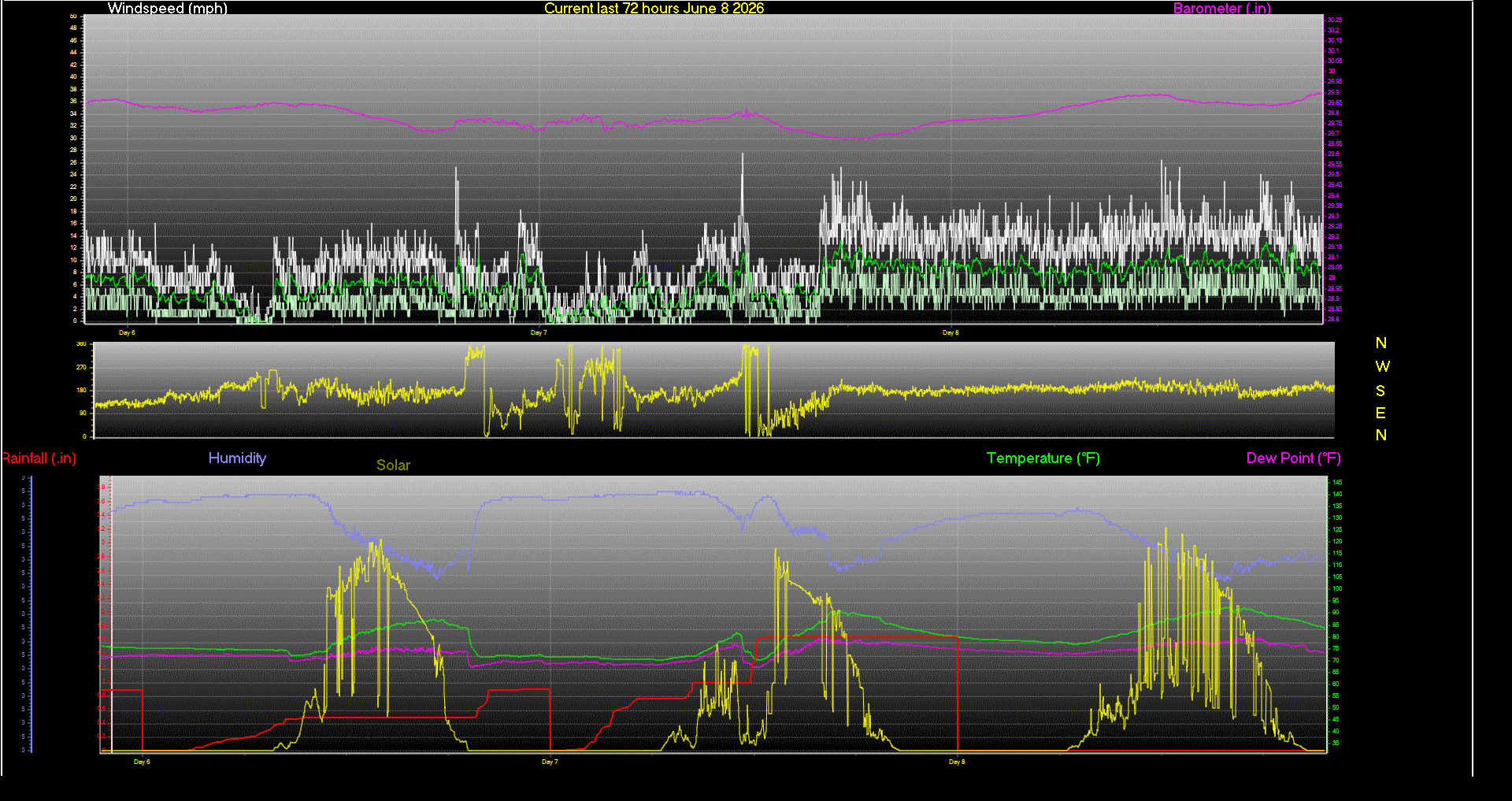Click the 35 temperature axis value
Image resolution: width=1512 pixels, height=801 pixels.
coord(1336,743)
